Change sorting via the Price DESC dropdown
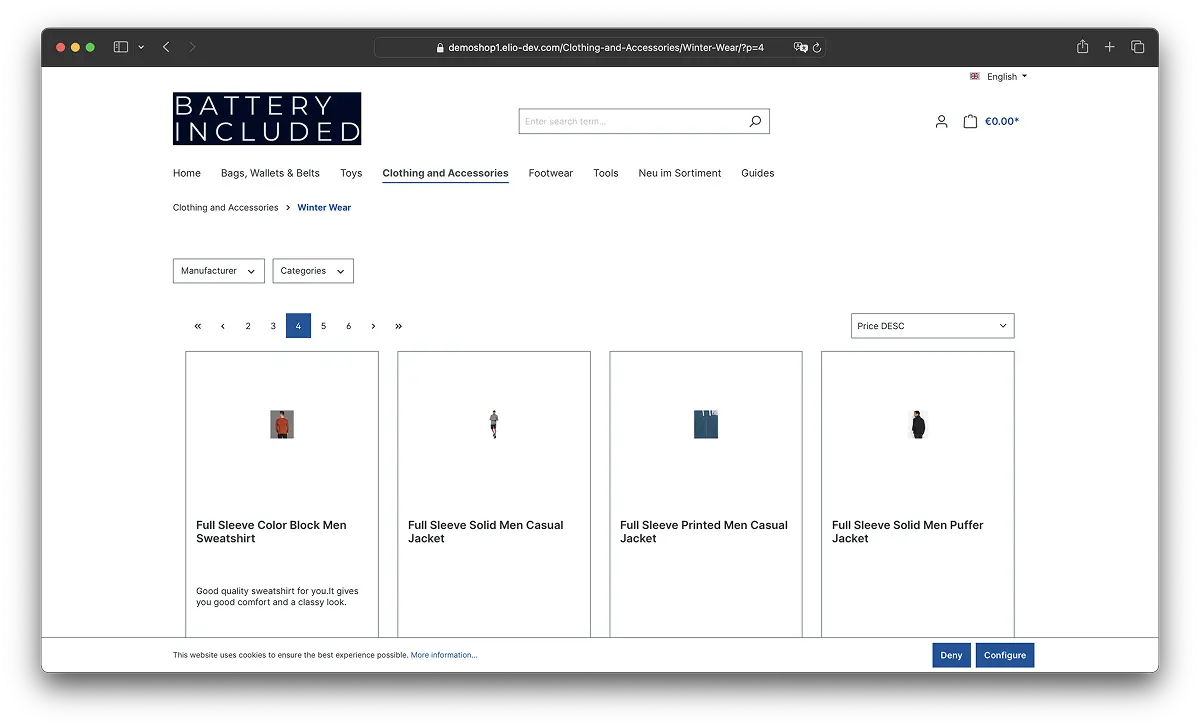The height and width of the screenshot is (727, 1200). (931, 325)
